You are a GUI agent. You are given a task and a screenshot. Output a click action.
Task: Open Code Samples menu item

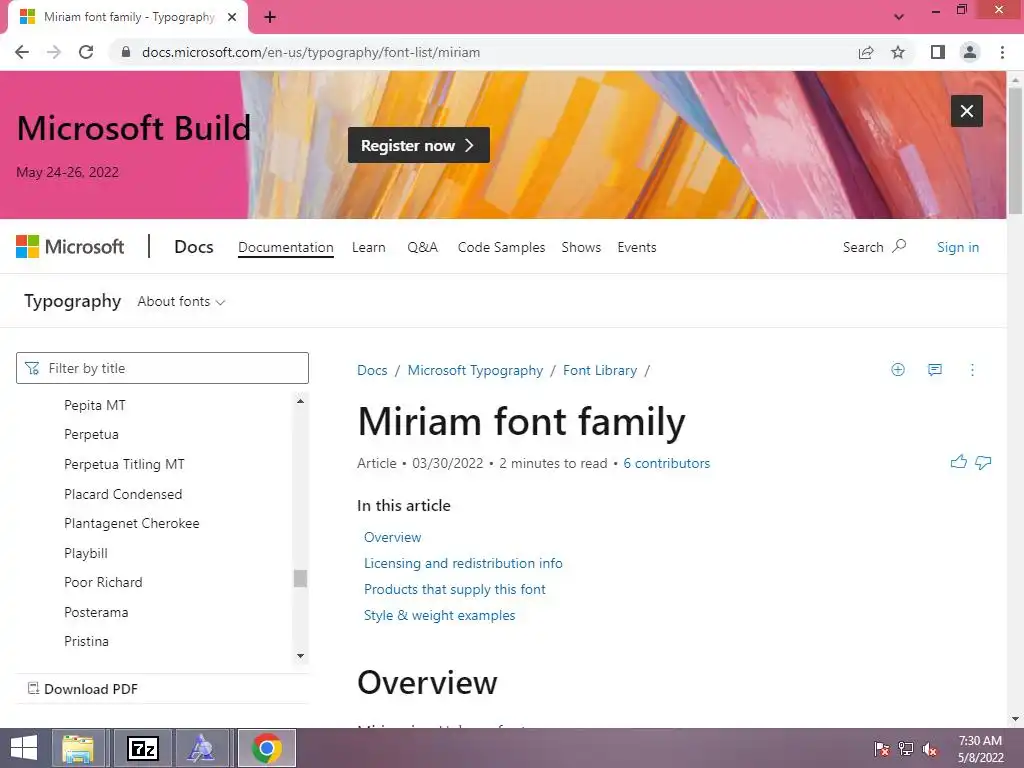(501, 248)
